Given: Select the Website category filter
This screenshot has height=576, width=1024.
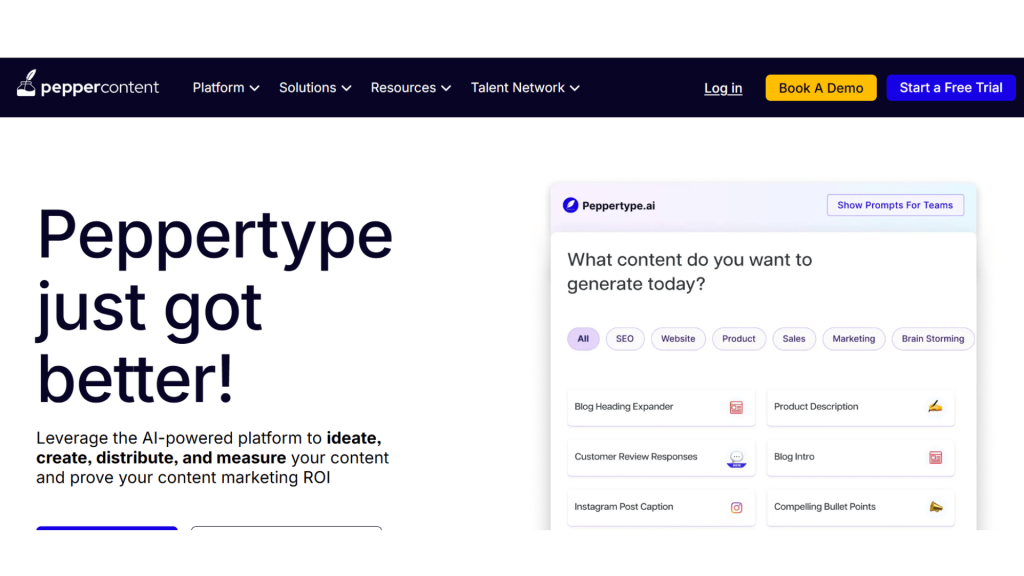Looking at the screenshot, I should [x=678, y=339].
